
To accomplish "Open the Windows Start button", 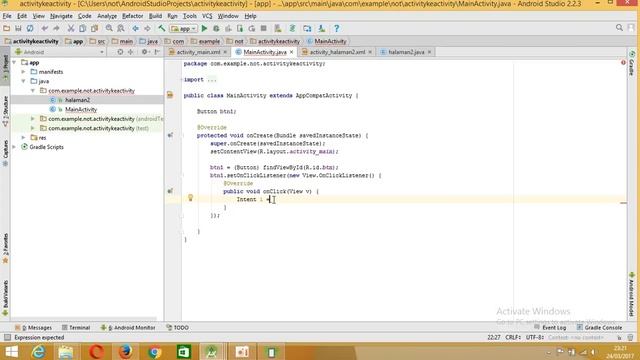I will tap(11, 352).
